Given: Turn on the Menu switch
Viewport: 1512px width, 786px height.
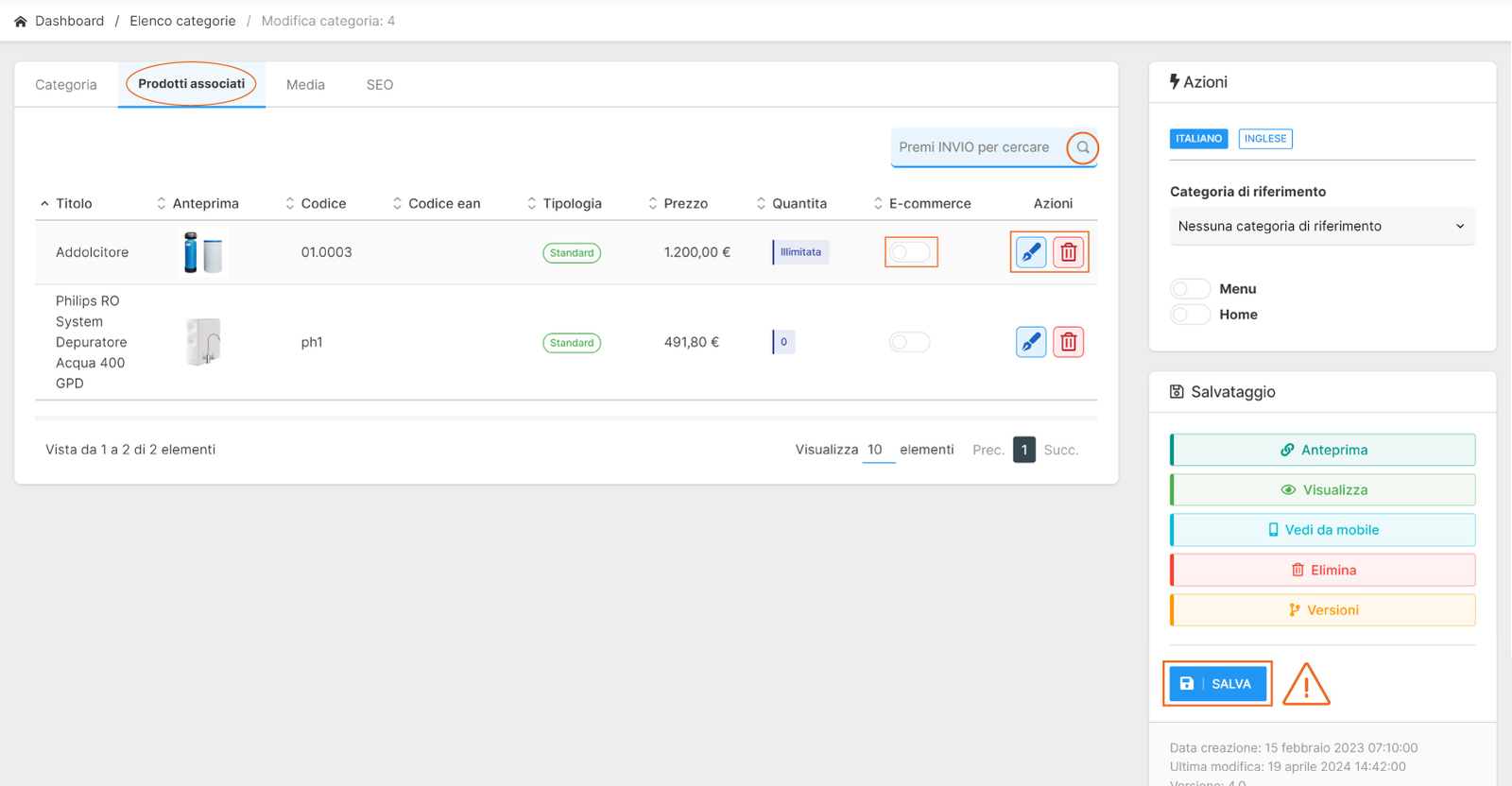Looking at the screenshot, I should click(x=1190, y=289).
